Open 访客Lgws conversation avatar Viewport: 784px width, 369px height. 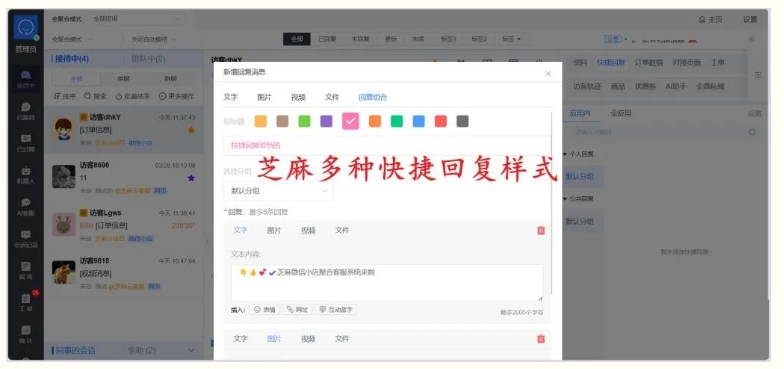pyautogui.click(x=64, y=224)
